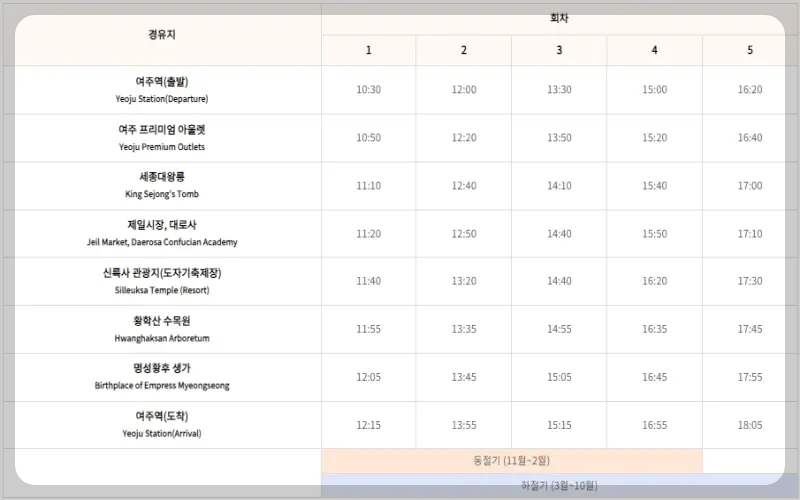Click 16:20 in the Silleuksa Temple row

655,281
